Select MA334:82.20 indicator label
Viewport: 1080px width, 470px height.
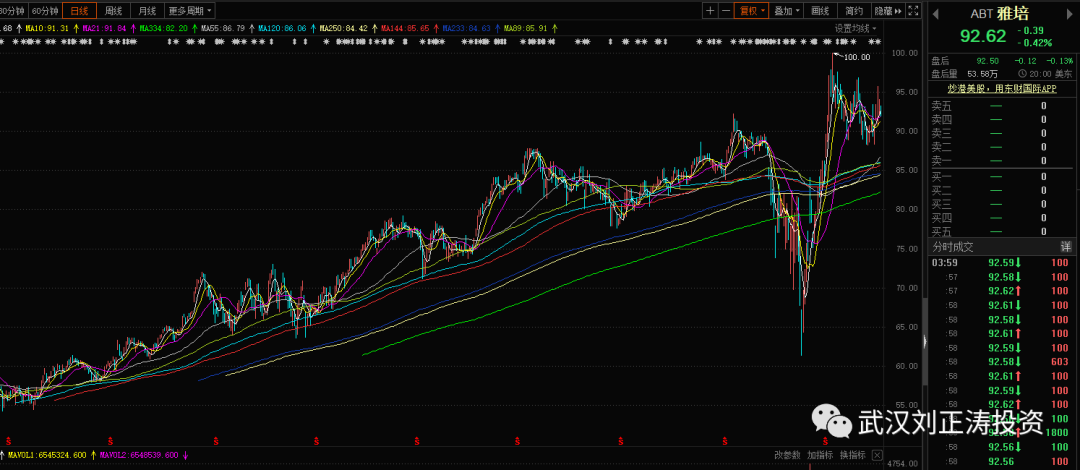point(163,28)
